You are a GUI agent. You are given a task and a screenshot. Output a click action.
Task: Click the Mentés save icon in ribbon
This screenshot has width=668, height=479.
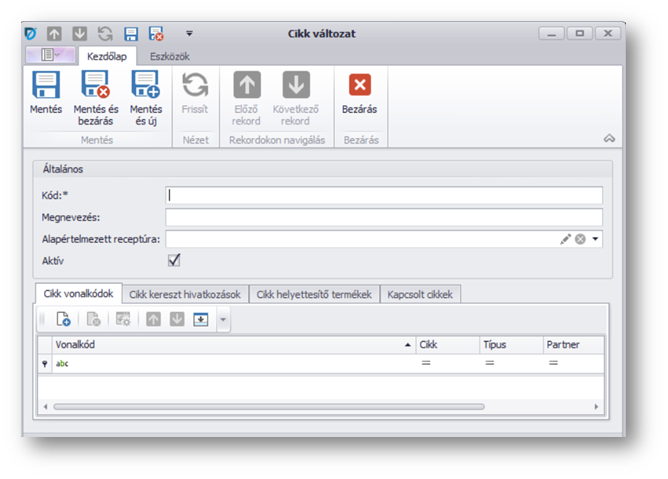tap(46, 85)
